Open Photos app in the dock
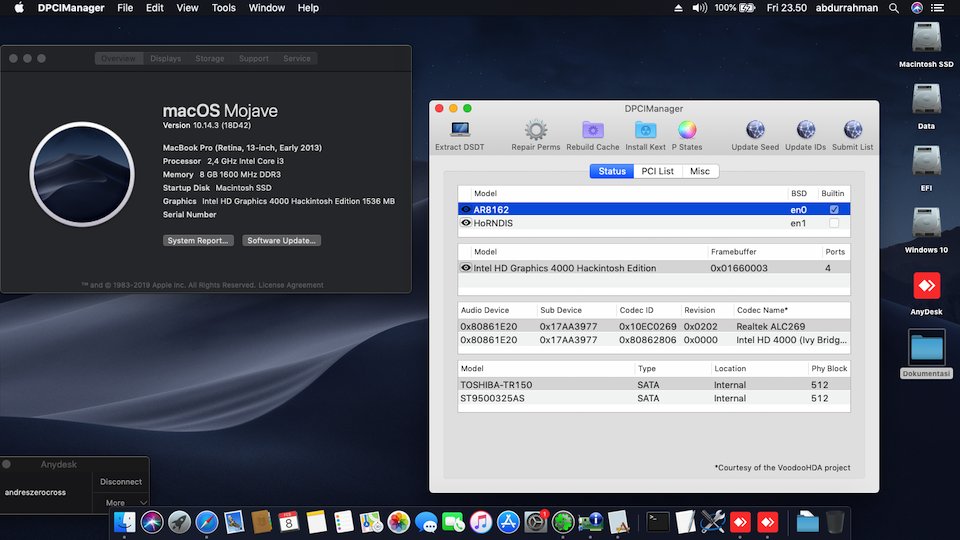The image size is (960, 540). pos(399,522)
